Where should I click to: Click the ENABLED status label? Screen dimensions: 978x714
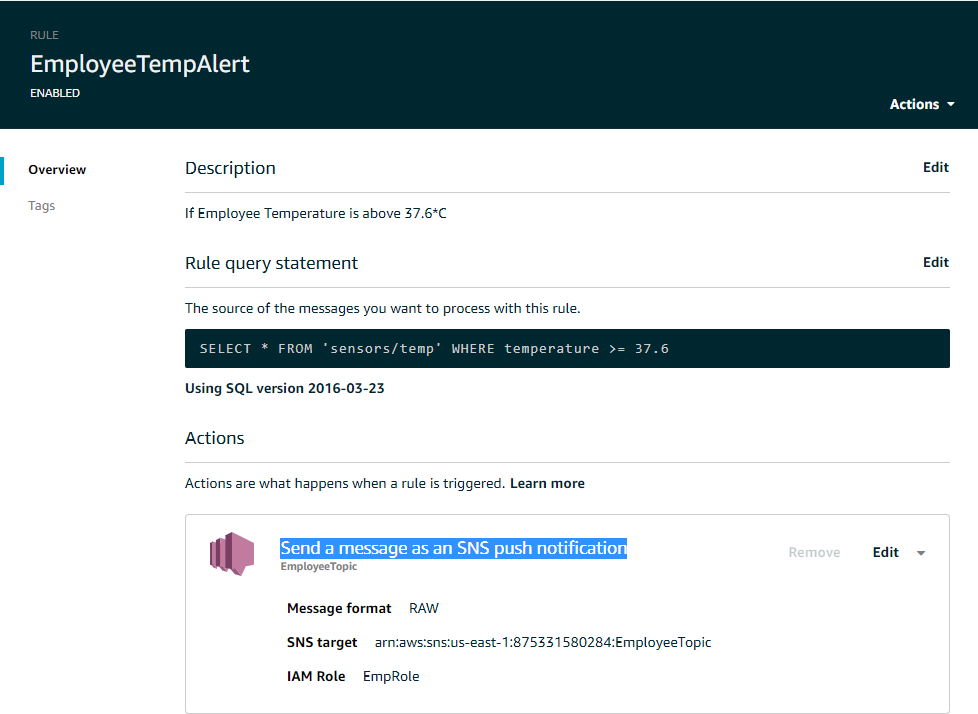(55, 92)
